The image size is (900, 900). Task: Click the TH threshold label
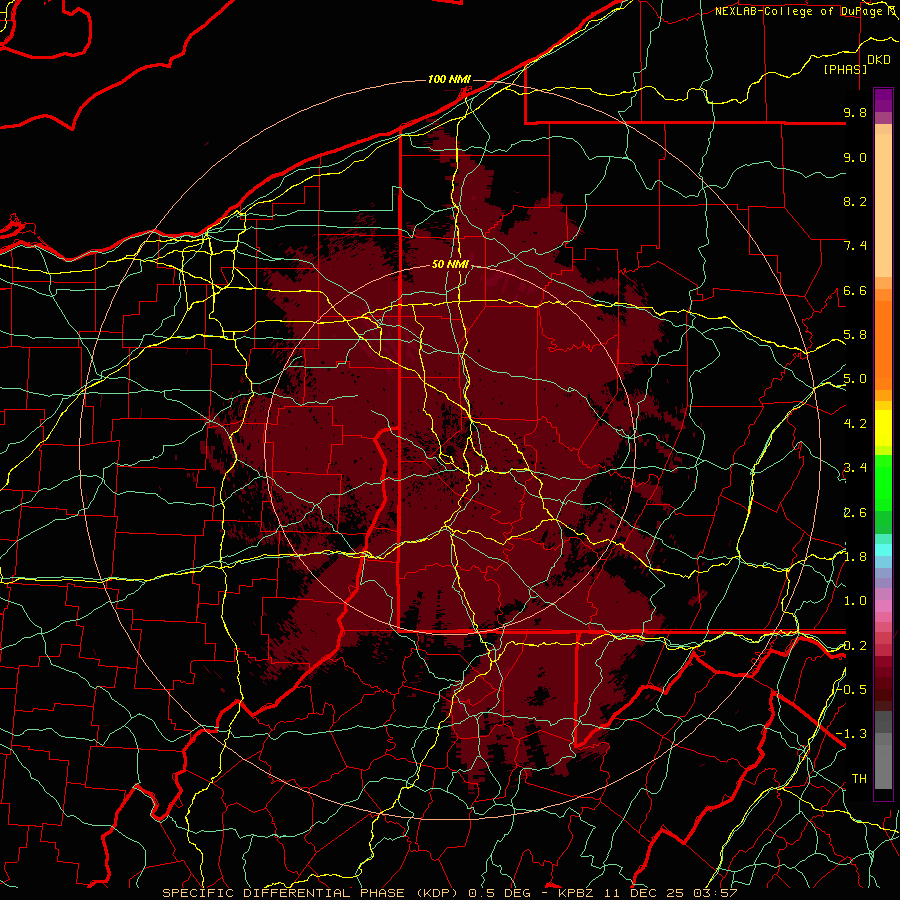(859, 778)
